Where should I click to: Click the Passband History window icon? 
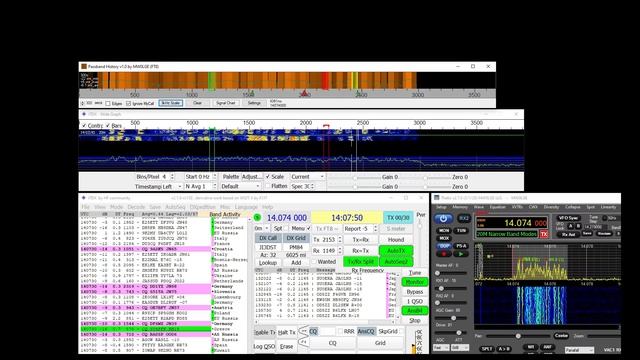84,66
